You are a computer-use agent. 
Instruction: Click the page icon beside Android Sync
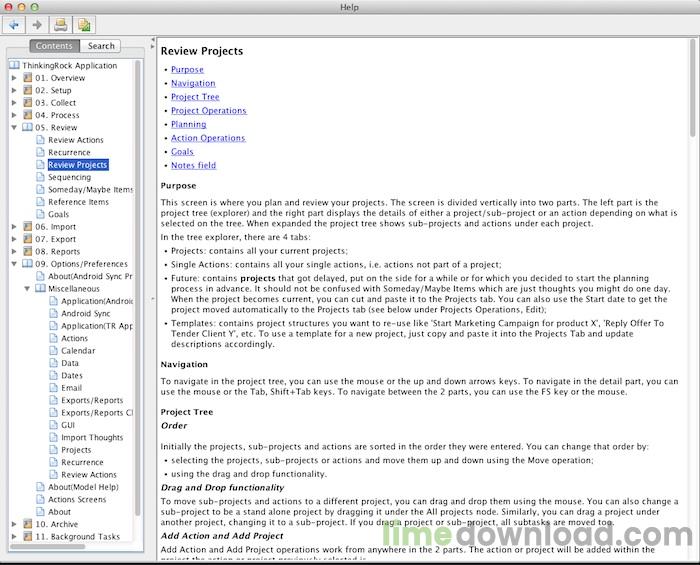[54, 313]
